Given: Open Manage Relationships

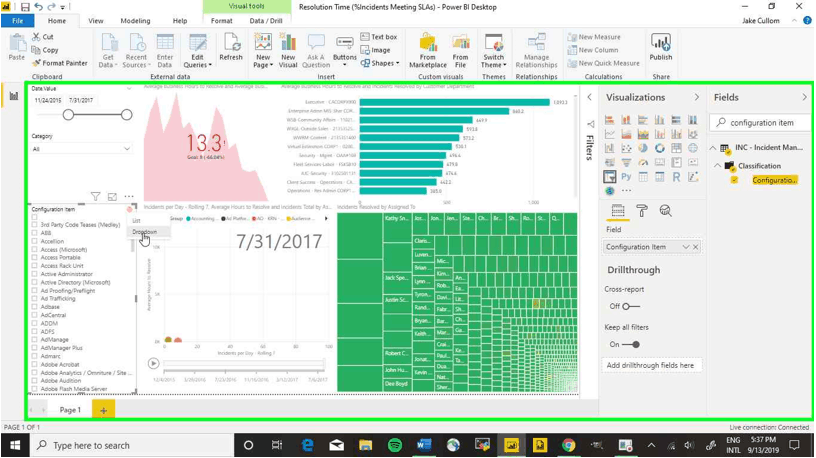Looking at the screenshot, I should pos(536,50).
